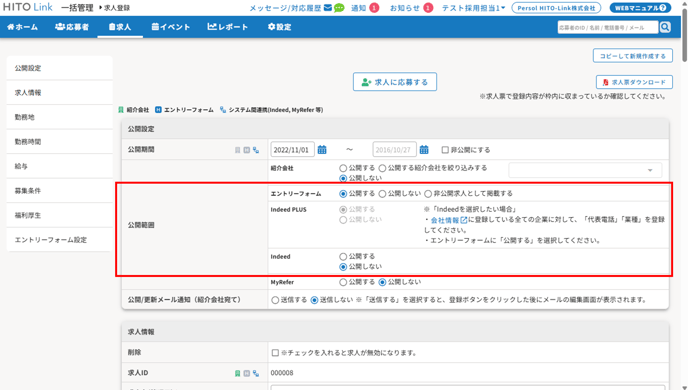Click the green chat bubble icon
Image resolution: width=688 pixels, height=390 pixels.
tap(339, 8)
